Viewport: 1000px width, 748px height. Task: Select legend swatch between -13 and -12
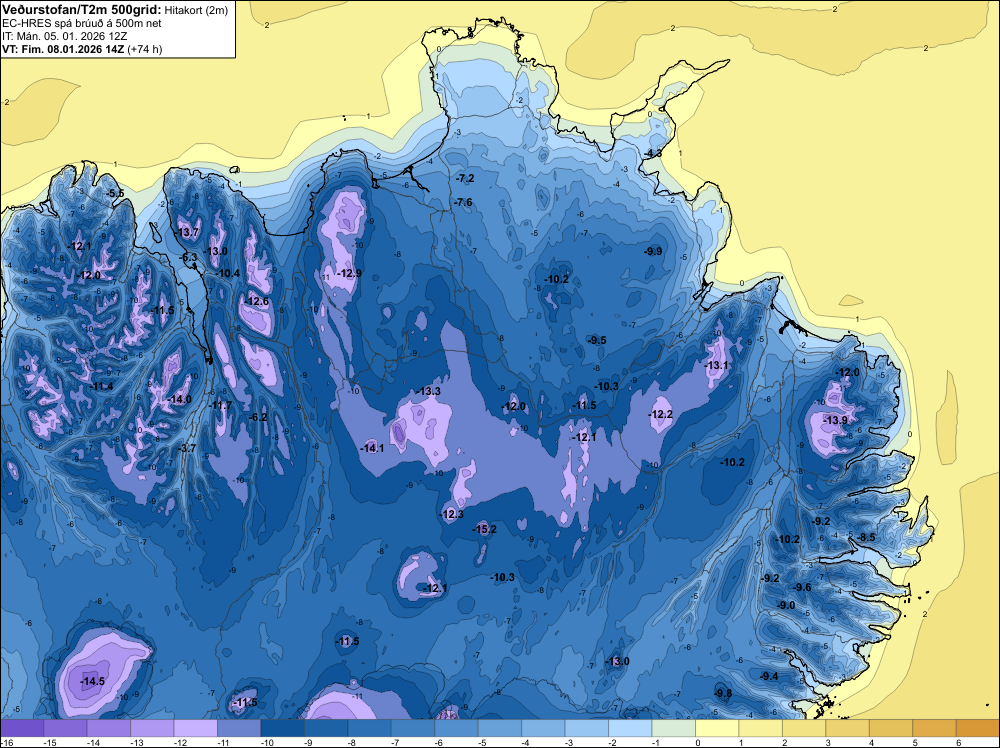[152, 728]
